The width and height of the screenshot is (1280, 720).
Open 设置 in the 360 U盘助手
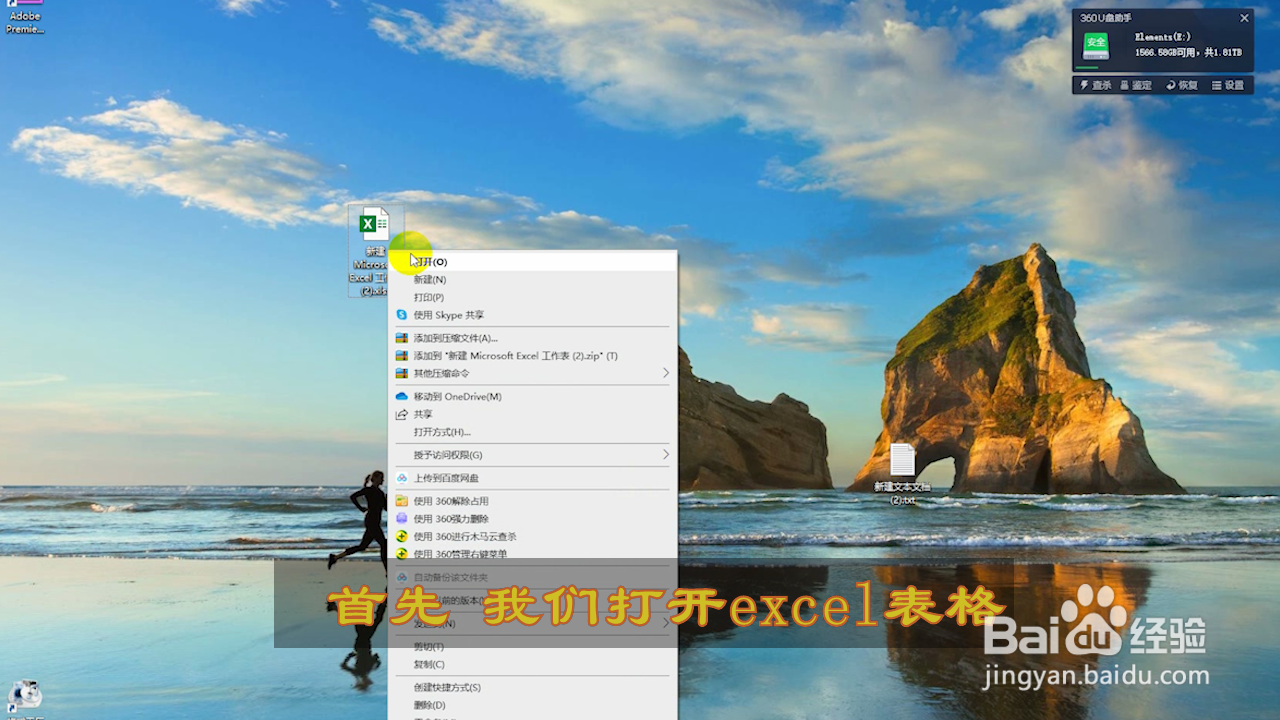(1228, 85)
